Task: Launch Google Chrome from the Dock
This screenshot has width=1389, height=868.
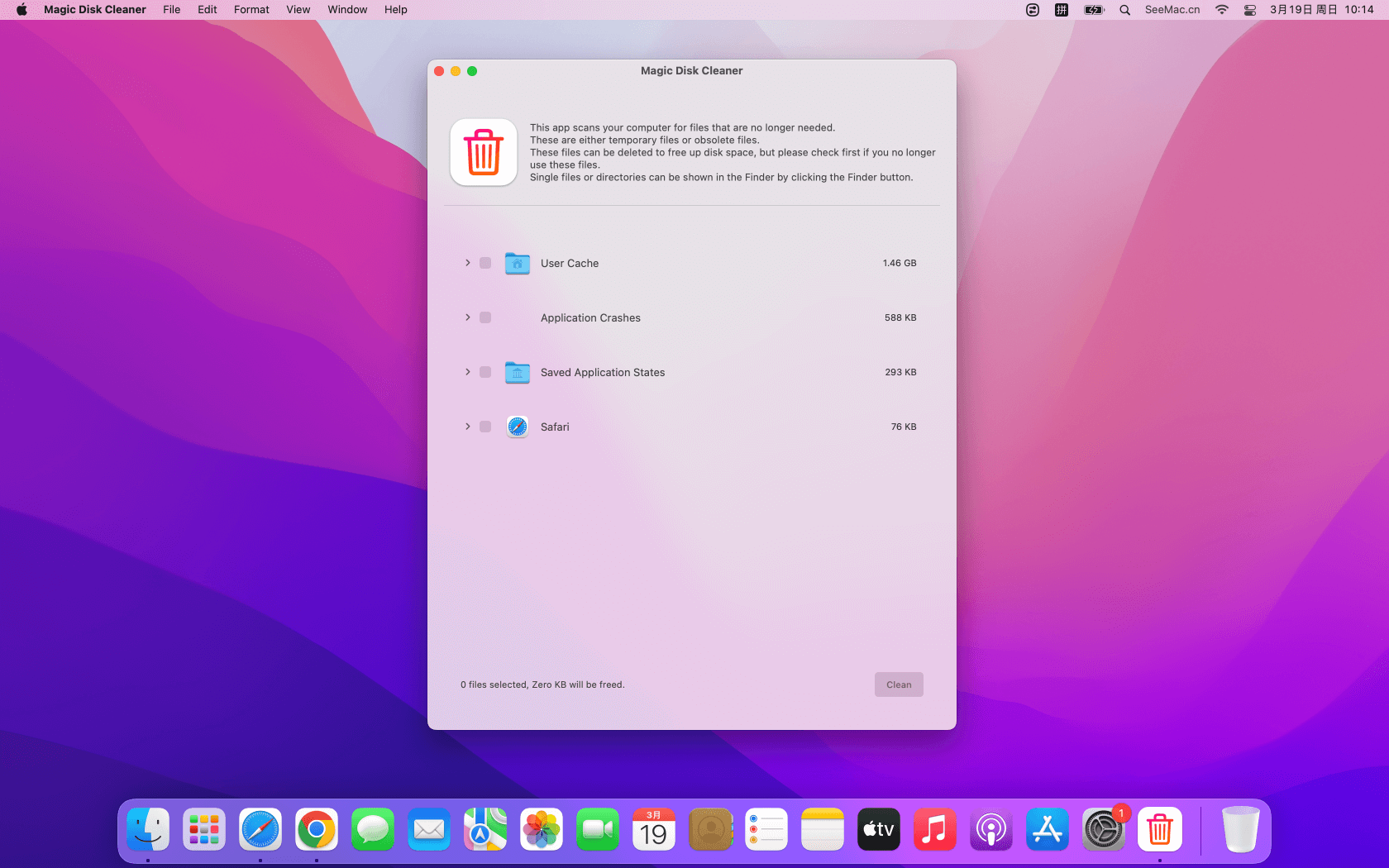Action: 317,829
